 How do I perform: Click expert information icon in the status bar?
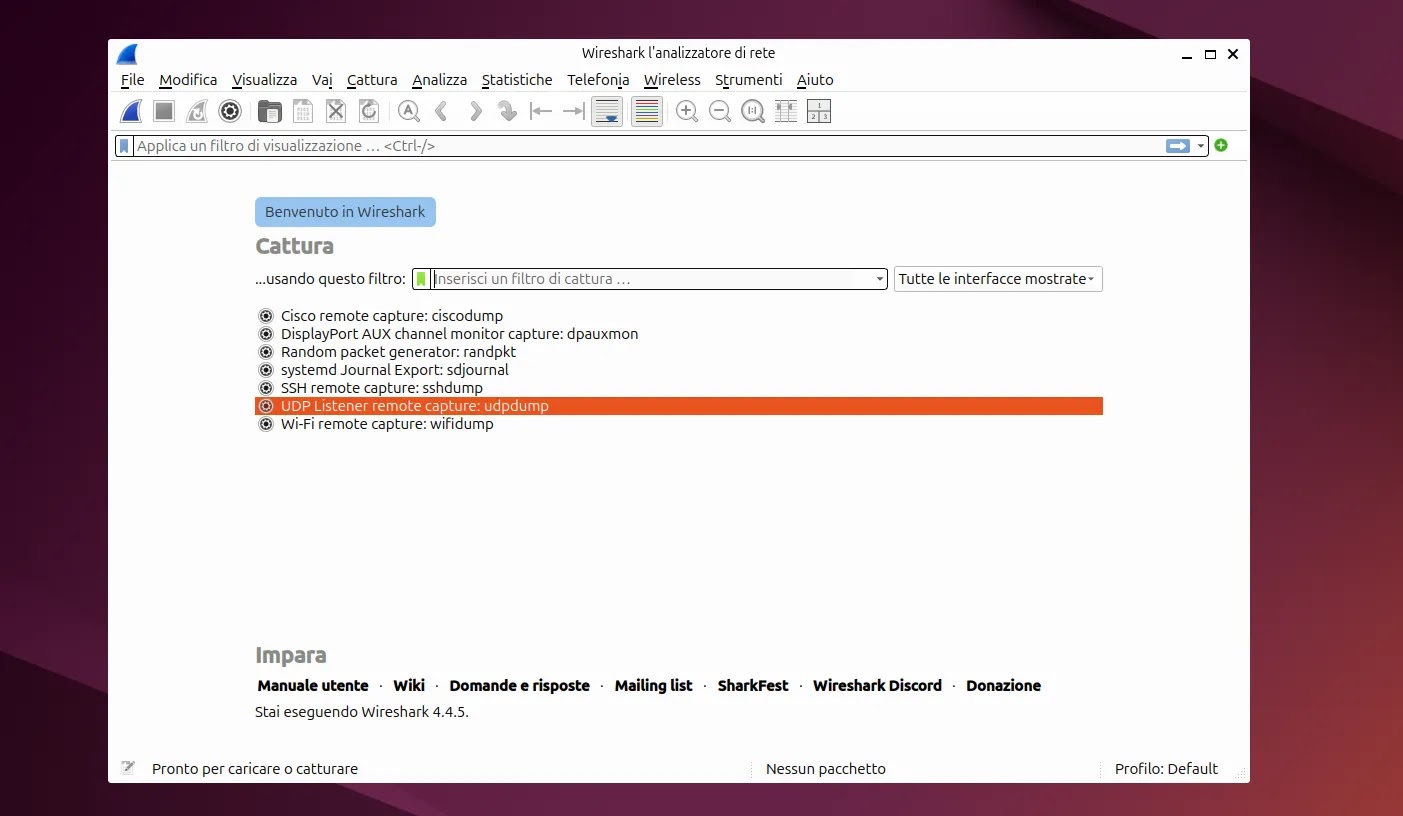pos(128,768)
